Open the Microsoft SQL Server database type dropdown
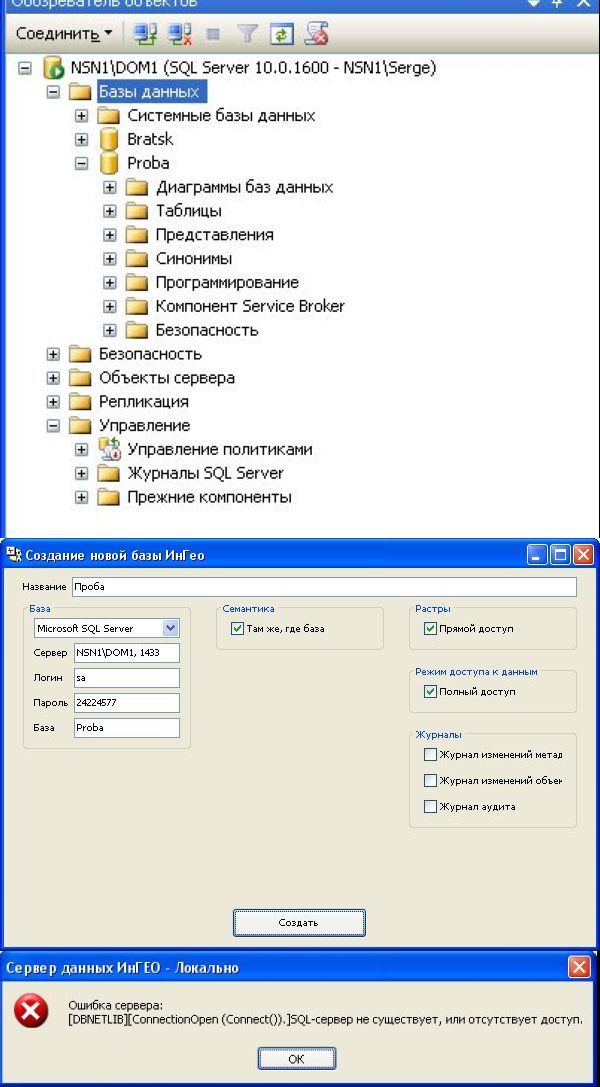 click(171, 629)
